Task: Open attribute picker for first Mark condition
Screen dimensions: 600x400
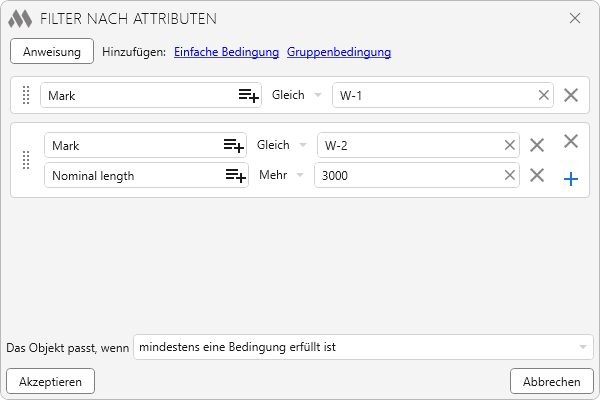Action: click(x=248, y=95)
